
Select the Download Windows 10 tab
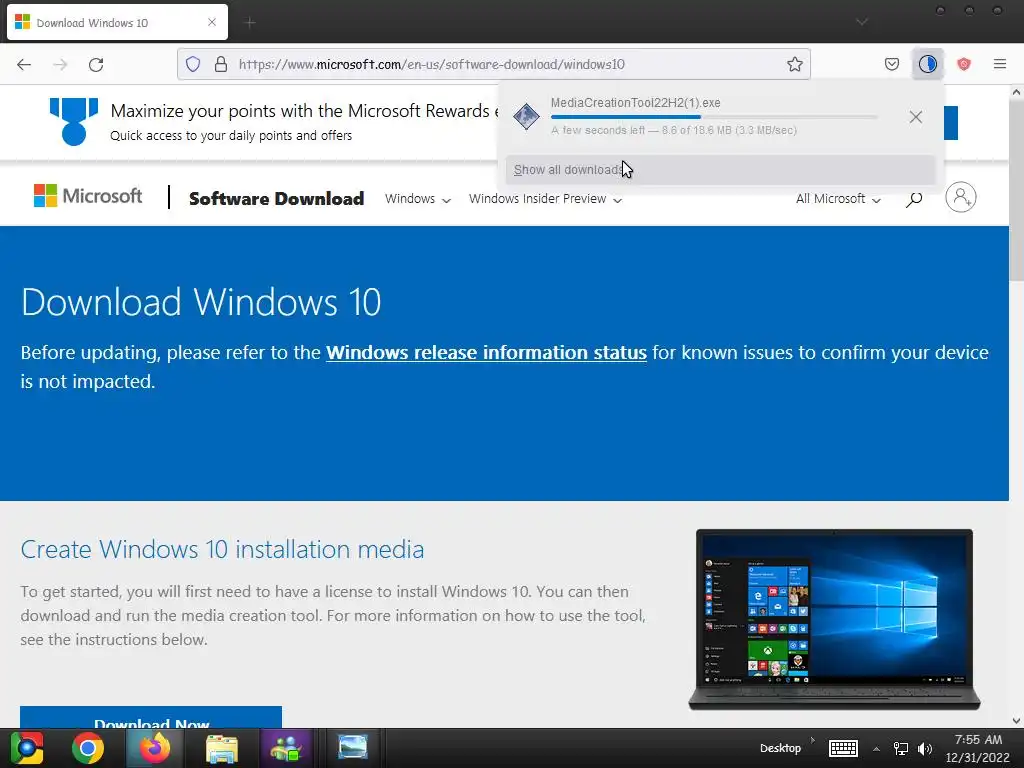[118, 22]
